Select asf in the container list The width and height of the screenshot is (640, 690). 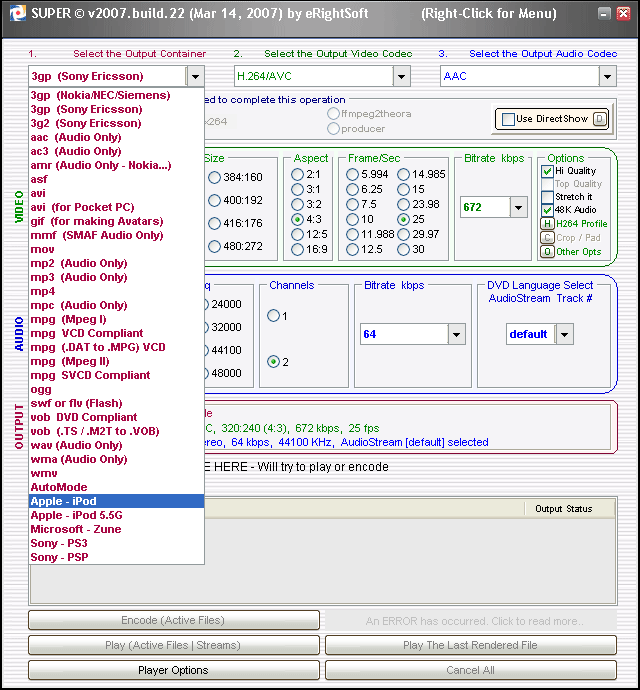click(x=117, y=180)
